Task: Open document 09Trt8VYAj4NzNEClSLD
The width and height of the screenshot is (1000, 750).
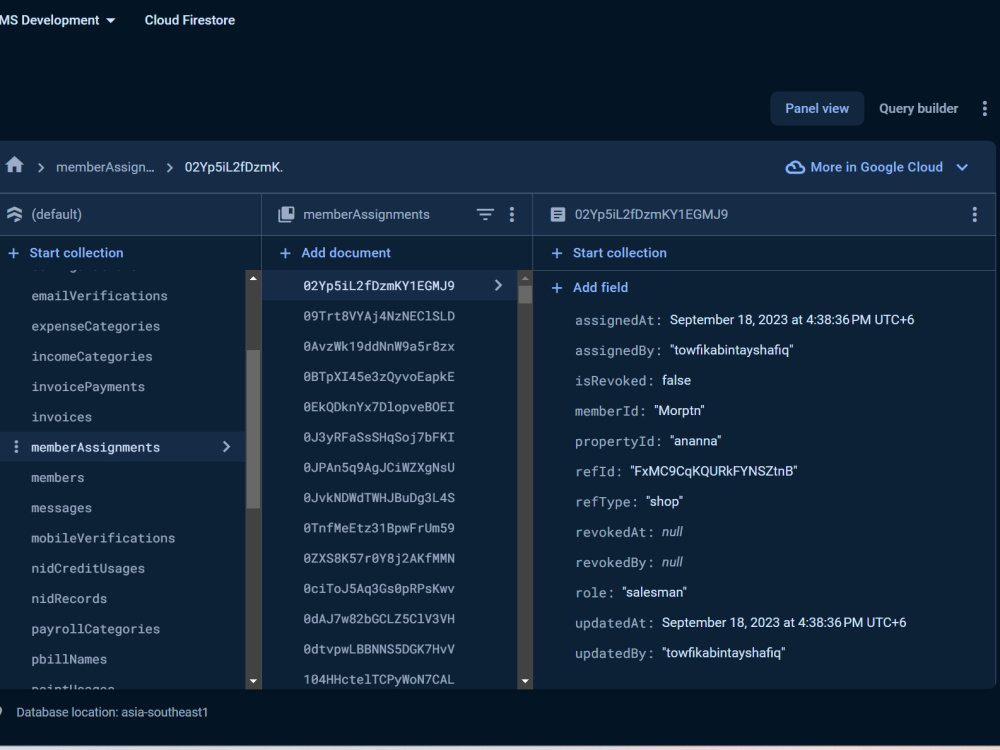Action: (379, 316)
